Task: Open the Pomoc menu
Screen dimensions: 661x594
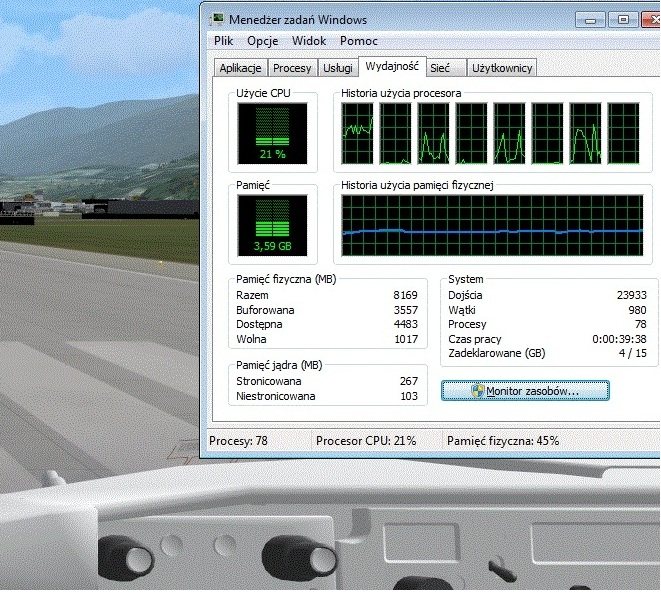Action: click(359, 41)
